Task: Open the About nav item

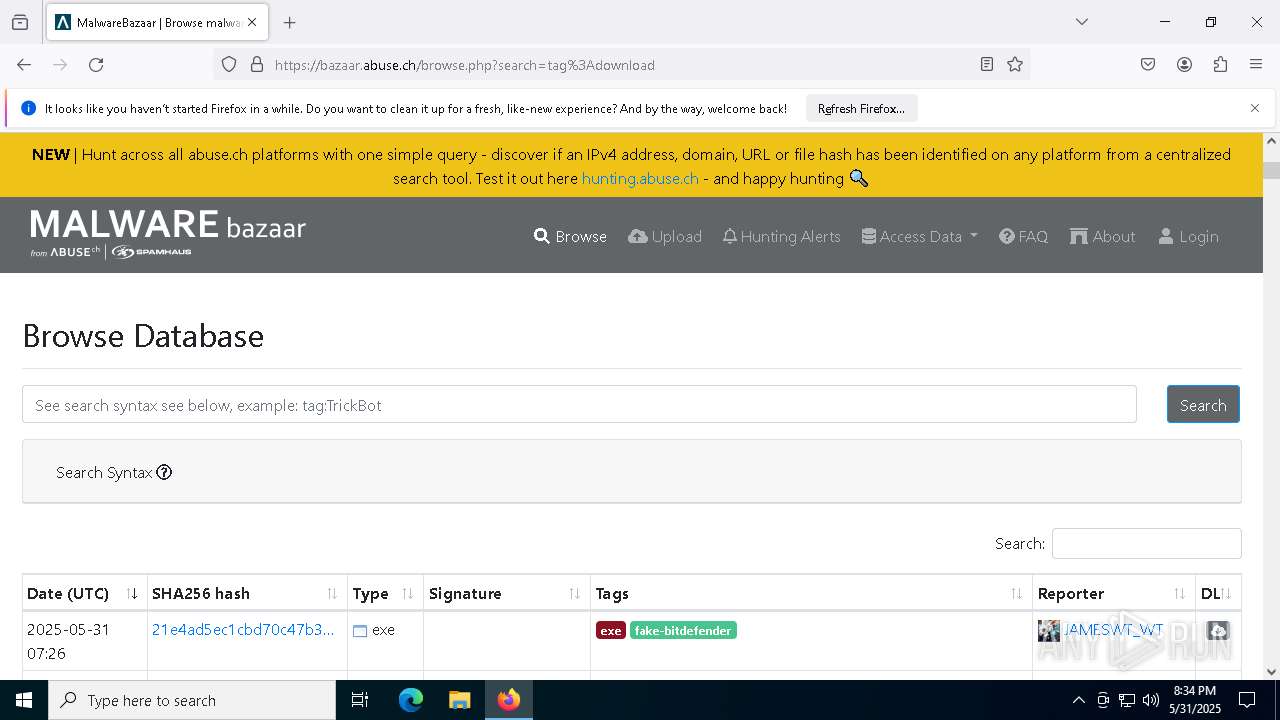Action: click(1103, 236)
